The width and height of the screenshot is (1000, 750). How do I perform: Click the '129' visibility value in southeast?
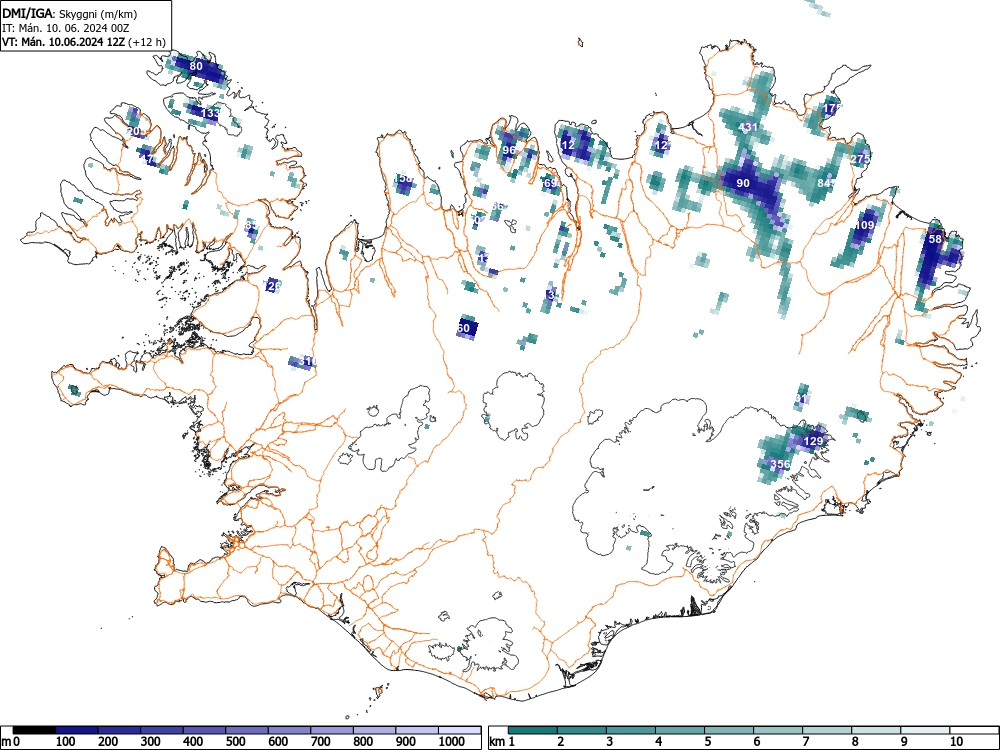(x=813, y=441)
